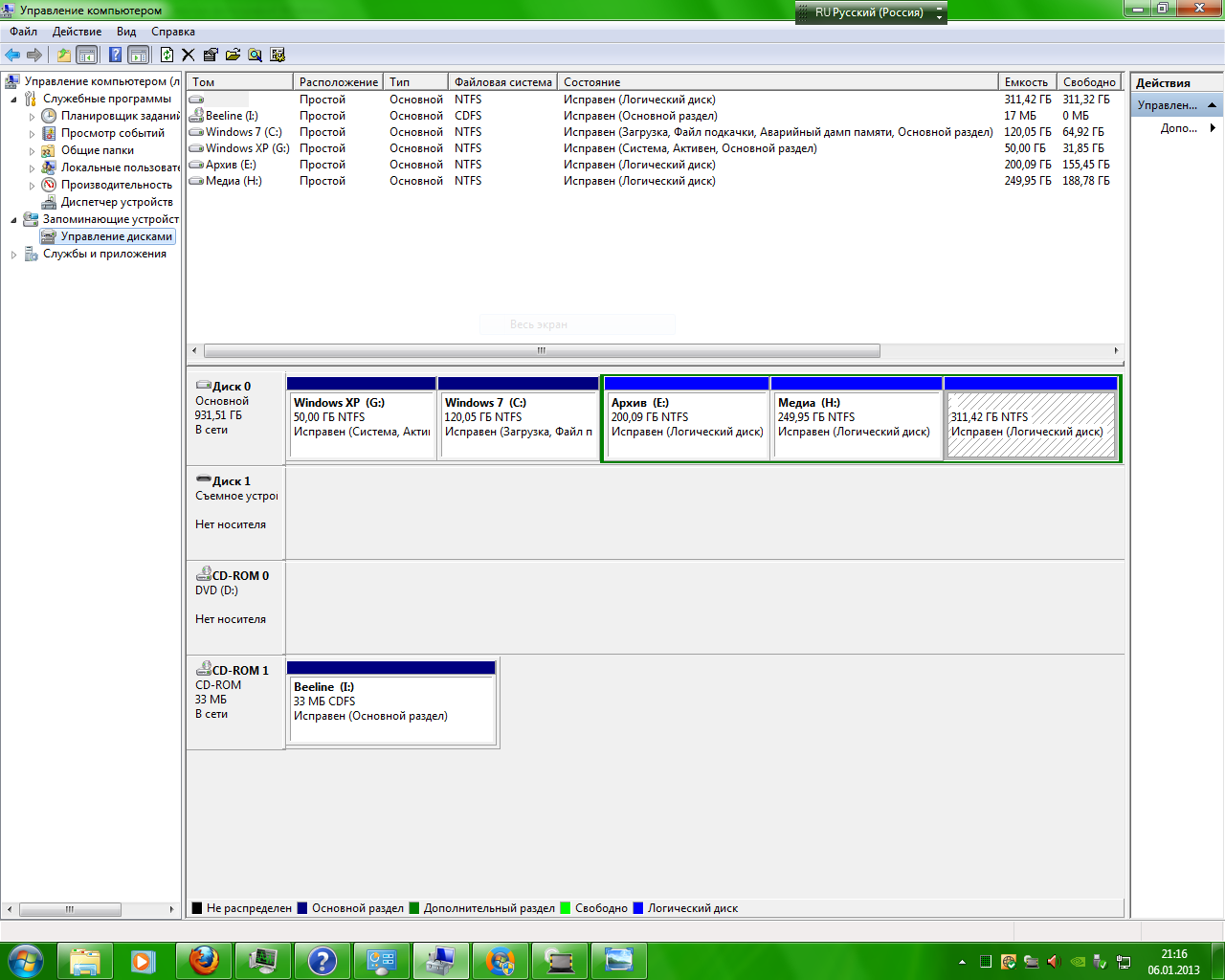Sort by the Емкость column header
The width and height of the screenshot is (1225, 980).
pos(1027,82)
